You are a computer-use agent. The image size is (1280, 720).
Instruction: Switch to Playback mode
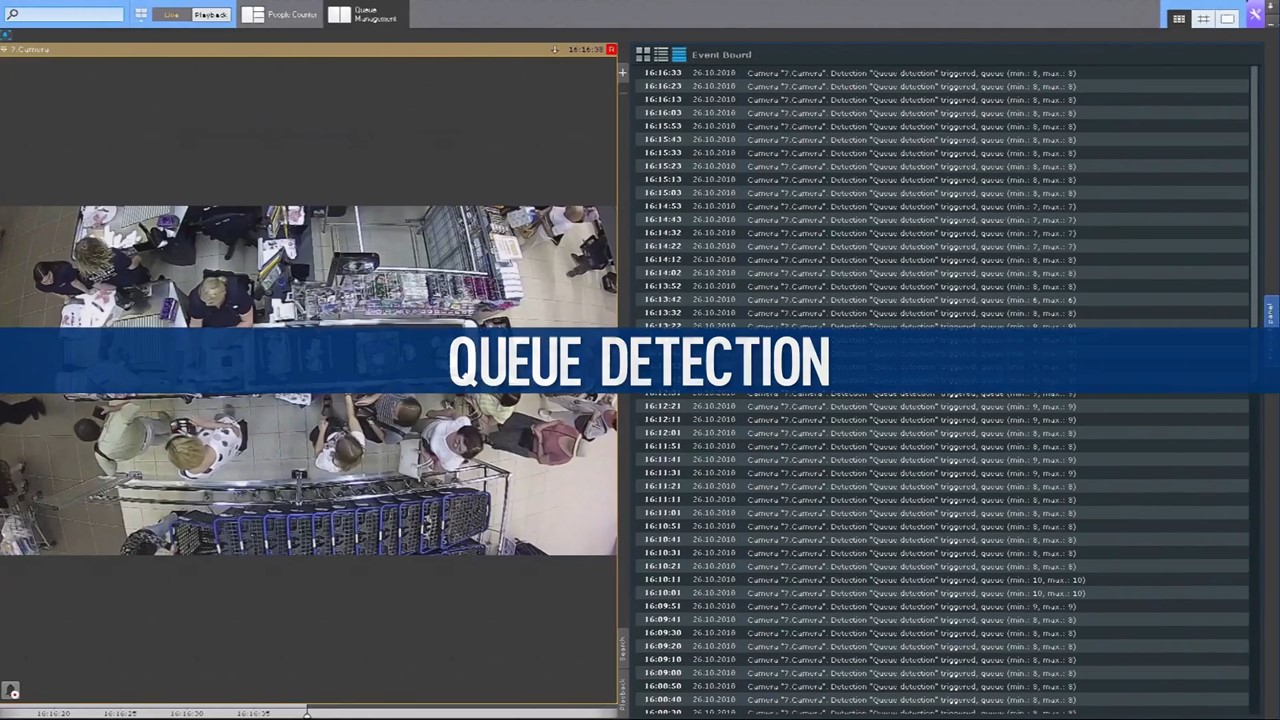coord(210,15)
